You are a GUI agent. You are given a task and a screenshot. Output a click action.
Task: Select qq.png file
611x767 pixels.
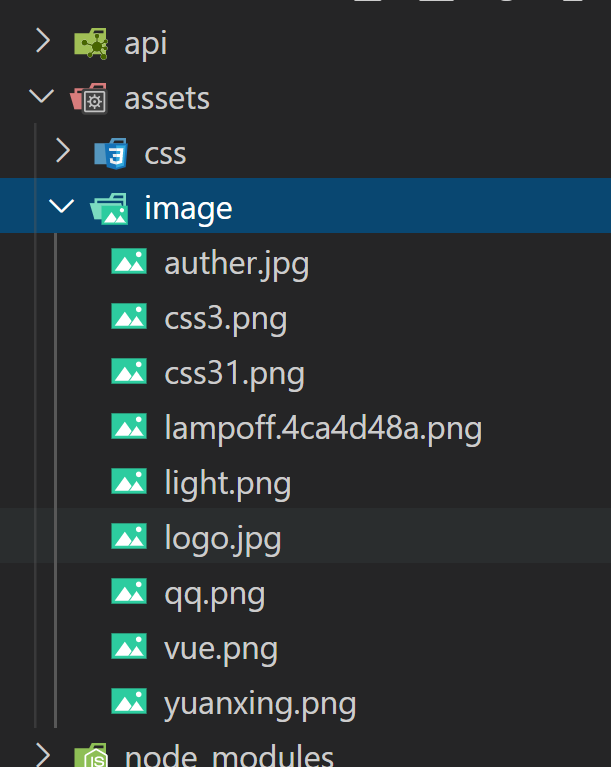click(x=215, y=595)
